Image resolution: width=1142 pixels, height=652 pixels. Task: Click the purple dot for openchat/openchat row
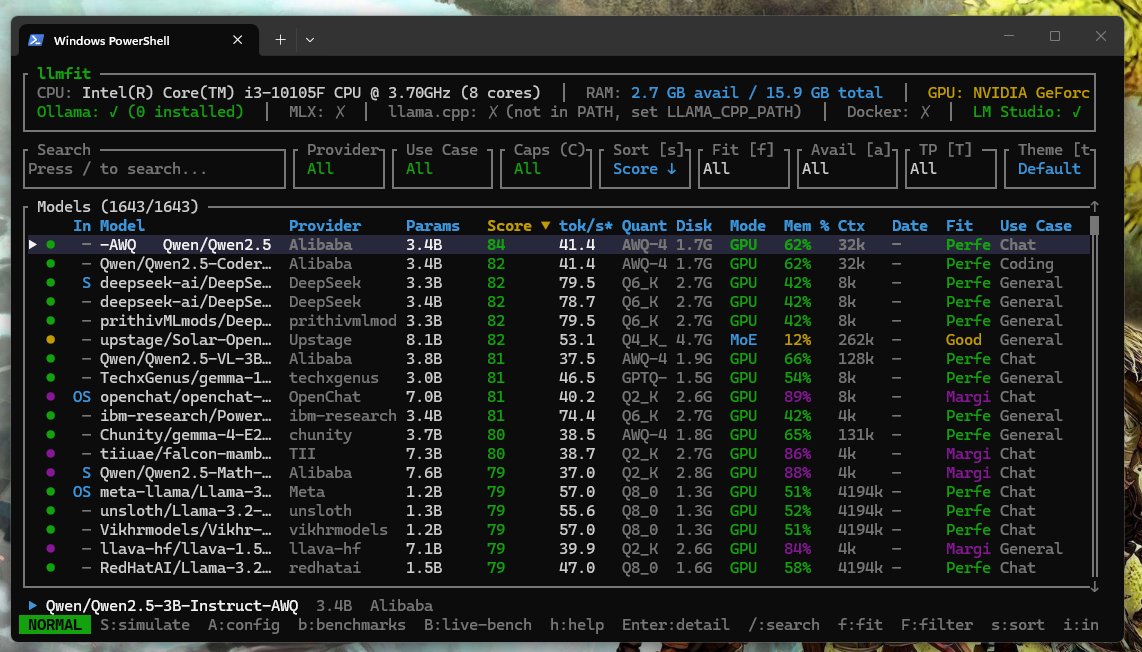point(50,396)
